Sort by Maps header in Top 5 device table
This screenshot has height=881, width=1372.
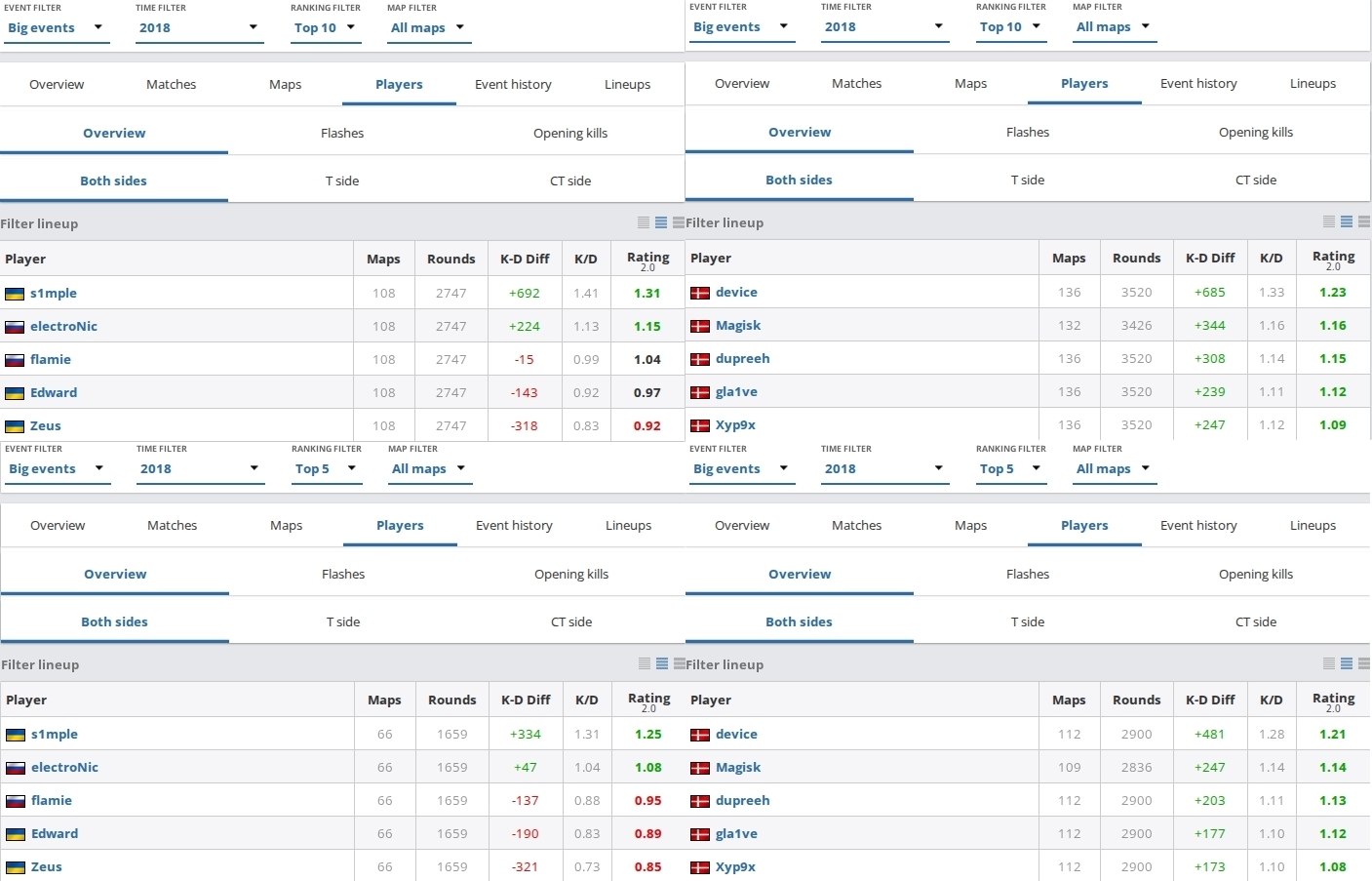[1069, 701]
